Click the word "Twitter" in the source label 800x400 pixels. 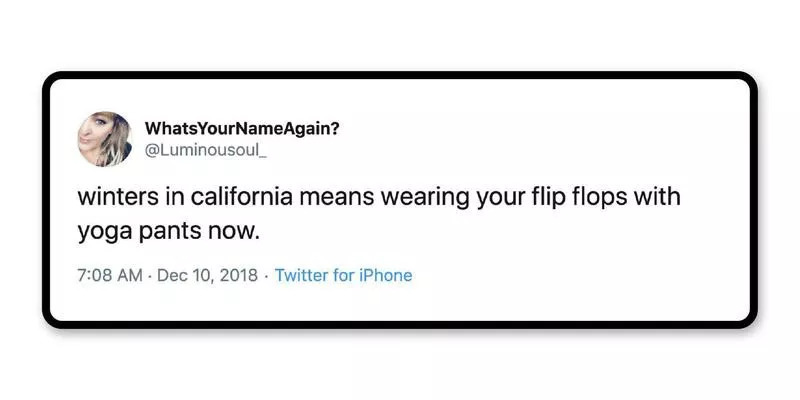pyautogui.click(x=302, y=275)
